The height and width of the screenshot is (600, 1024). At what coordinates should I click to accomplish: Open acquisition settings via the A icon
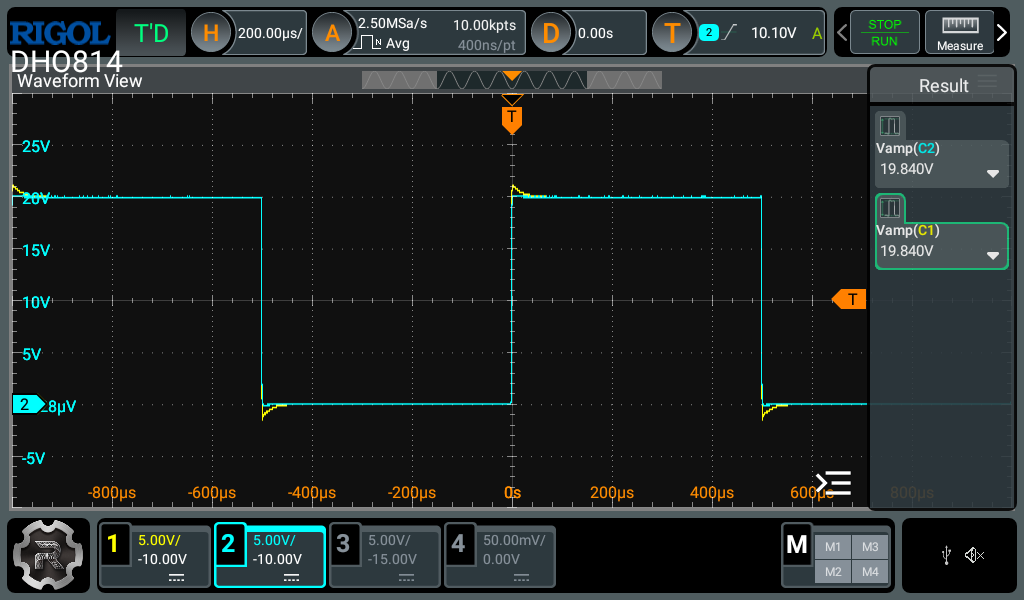[331, 32]
